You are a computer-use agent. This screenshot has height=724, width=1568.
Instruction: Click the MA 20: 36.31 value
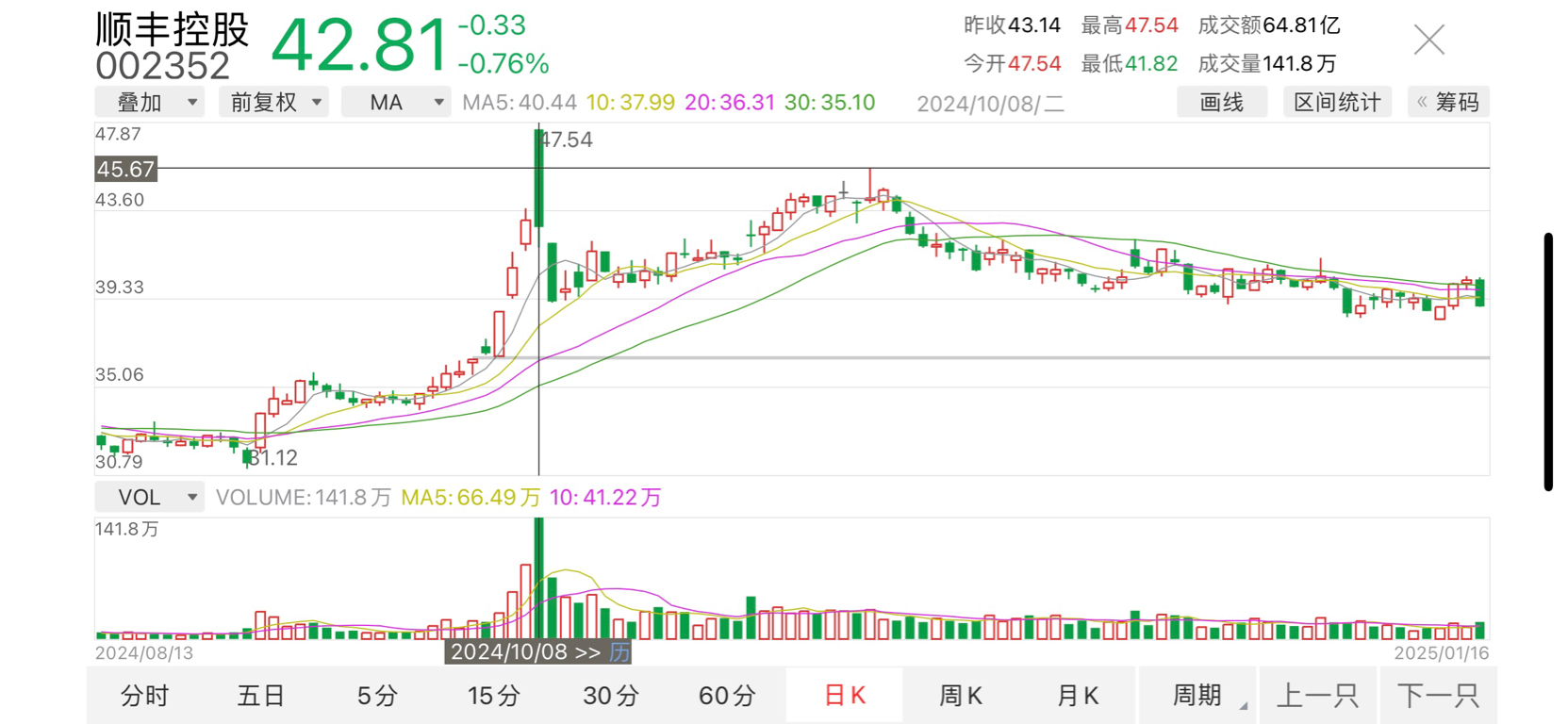(730, 103)
